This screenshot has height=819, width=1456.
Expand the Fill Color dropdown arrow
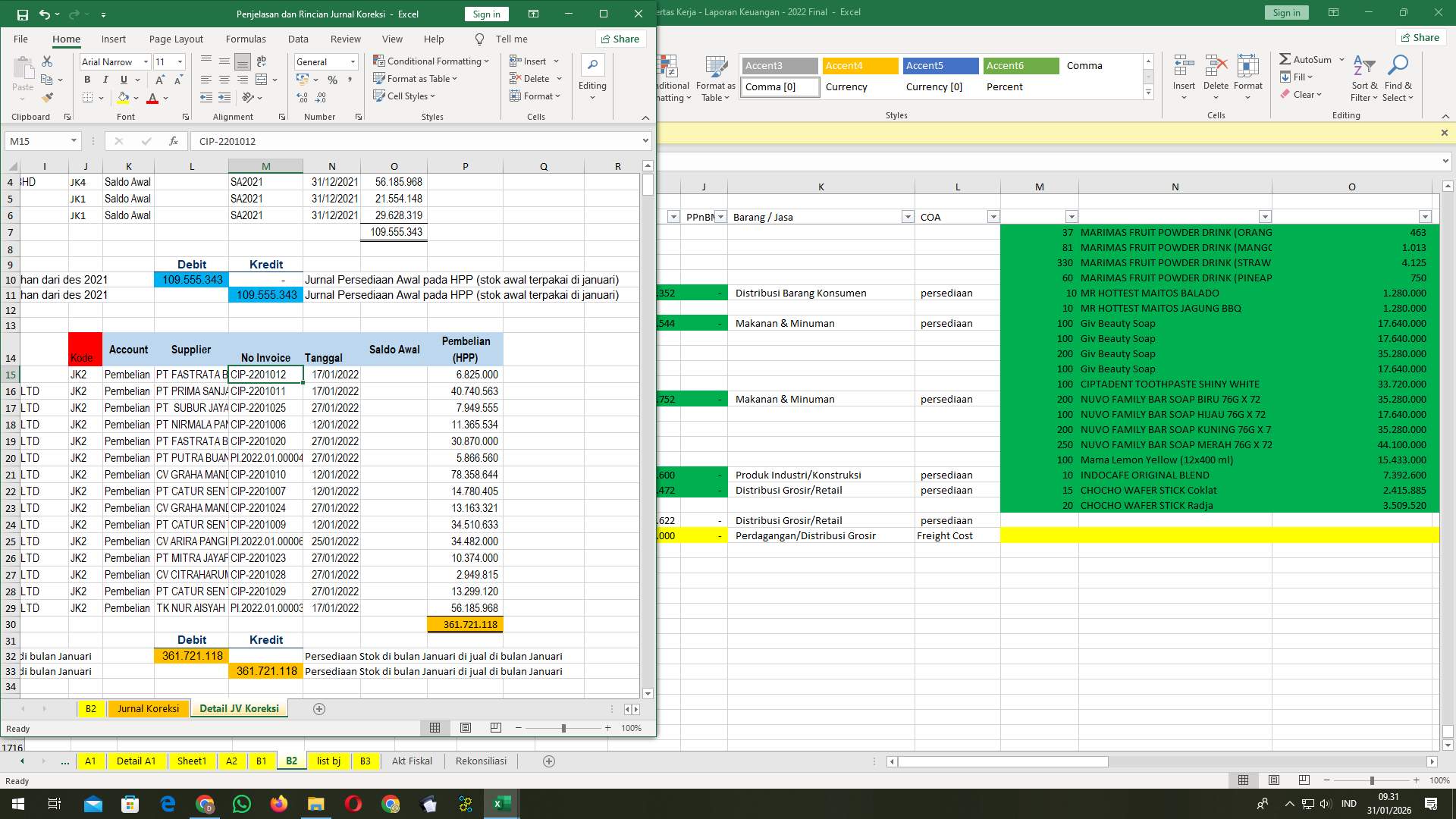(x=135, y=97)
